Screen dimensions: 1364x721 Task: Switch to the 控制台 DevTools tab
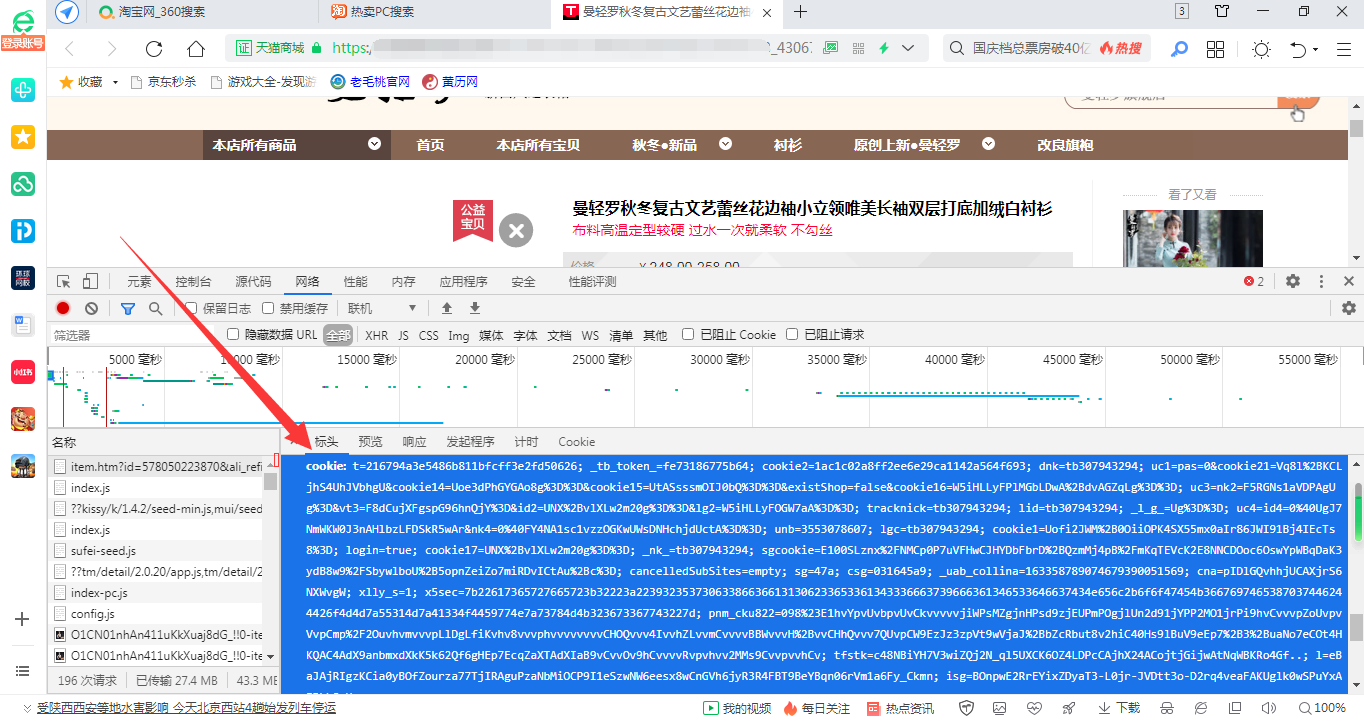coord(193,282)
